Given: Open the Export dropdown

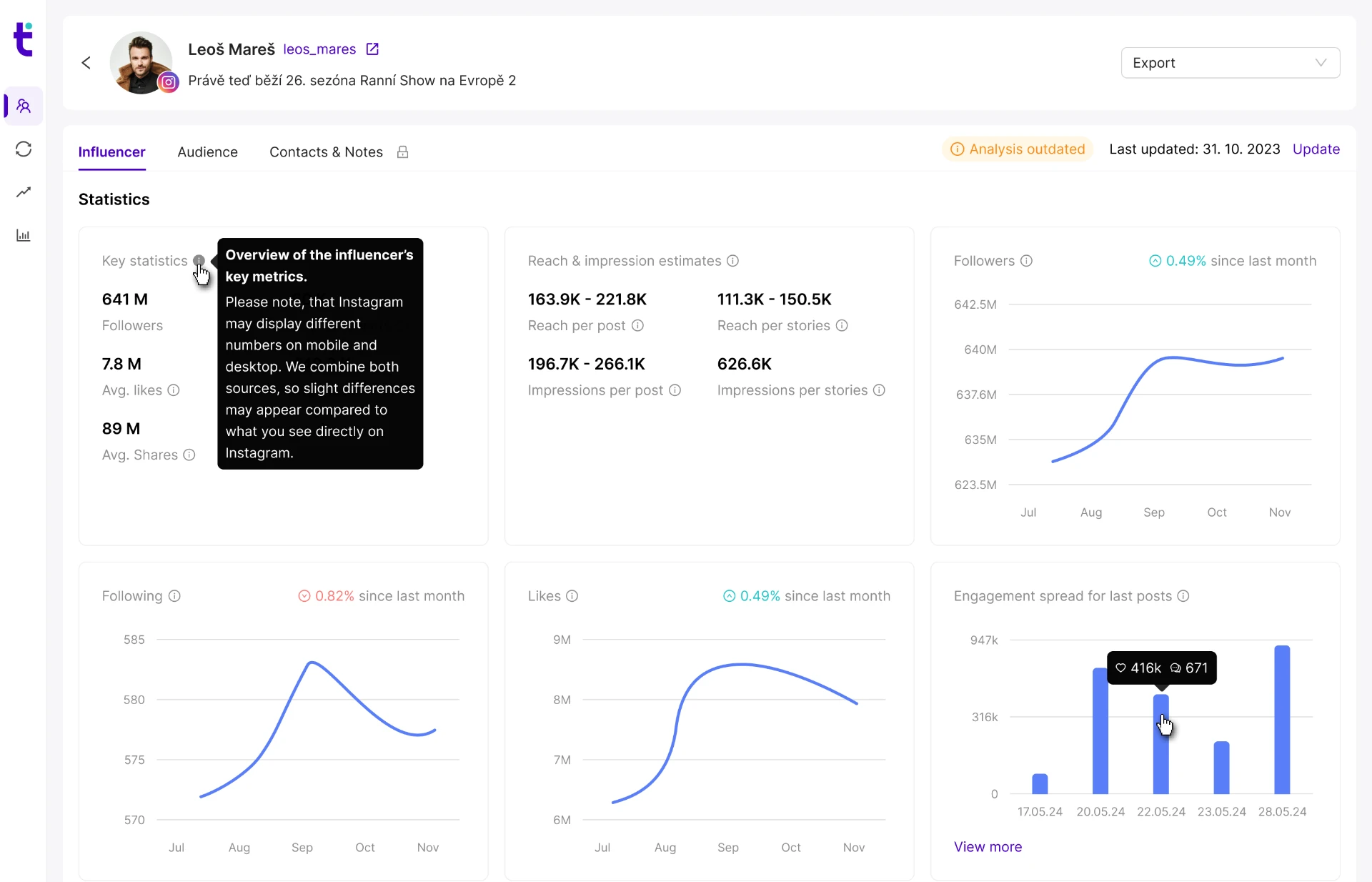Looking at the screenshot, I should [1231, 63].
